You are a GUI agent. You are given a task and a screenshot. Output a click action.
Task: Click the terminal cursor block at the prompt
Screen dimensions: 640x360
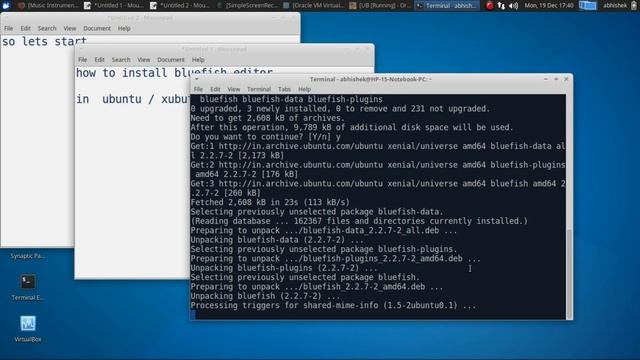click(x=193, y=314)
